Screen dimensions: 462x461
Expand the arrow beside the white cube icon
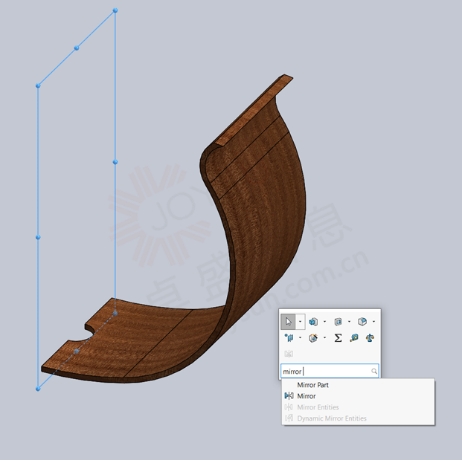coord(374,322)
